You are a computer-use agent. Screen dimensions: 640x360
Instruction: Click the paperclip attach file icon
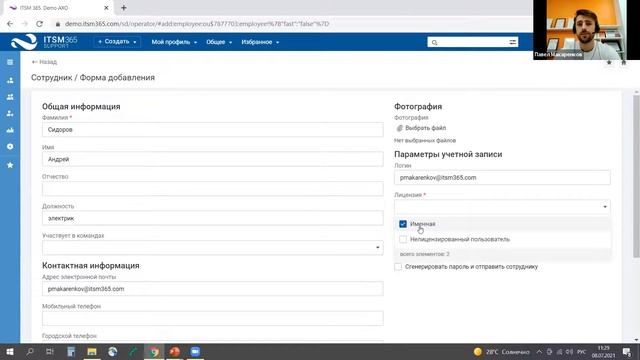(400, 128)
